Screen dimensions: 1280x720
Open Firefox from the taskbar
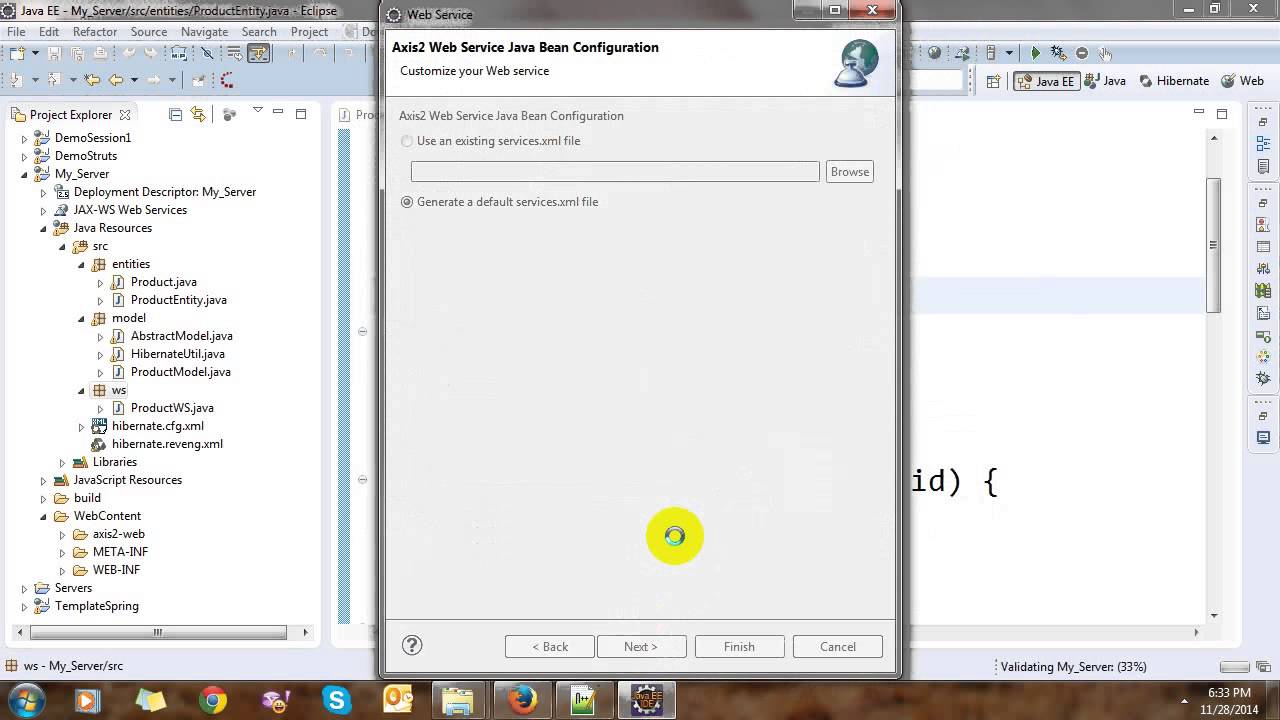pyautogui.click(x=522, y=700)
